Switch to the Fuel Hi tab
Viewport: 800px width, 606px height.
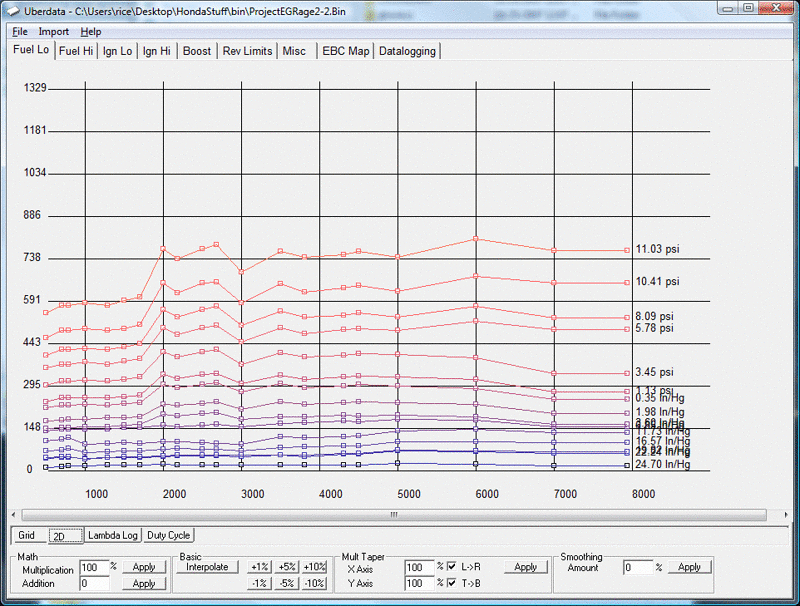tap(75, 51)
